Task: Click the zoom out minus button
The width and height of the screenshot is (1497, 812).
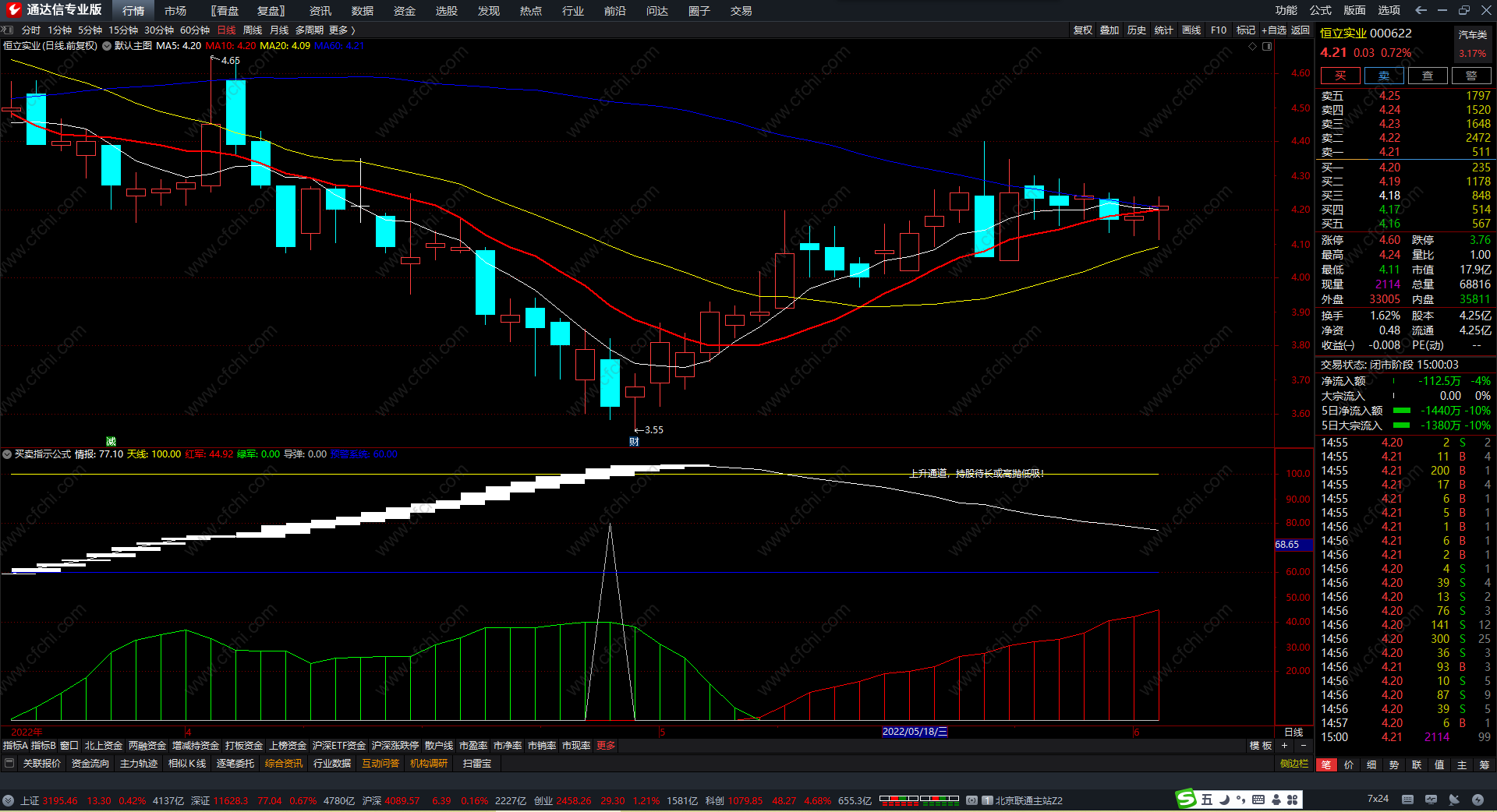Action: coord(1303,746)
